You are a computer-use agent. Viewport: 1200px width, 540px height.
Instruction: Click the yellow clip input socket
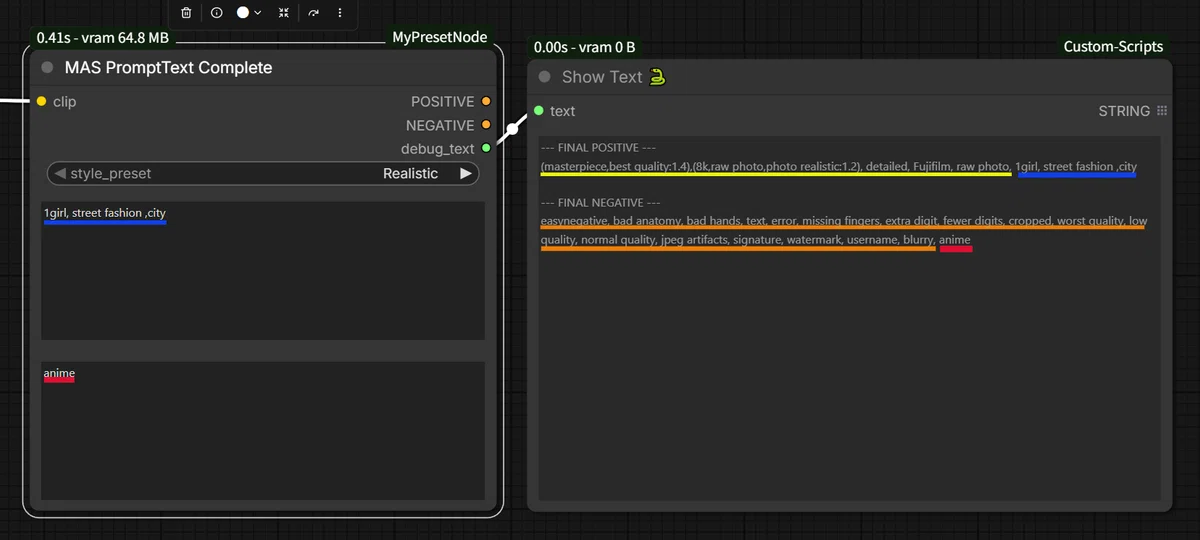[x=41, y=101]
